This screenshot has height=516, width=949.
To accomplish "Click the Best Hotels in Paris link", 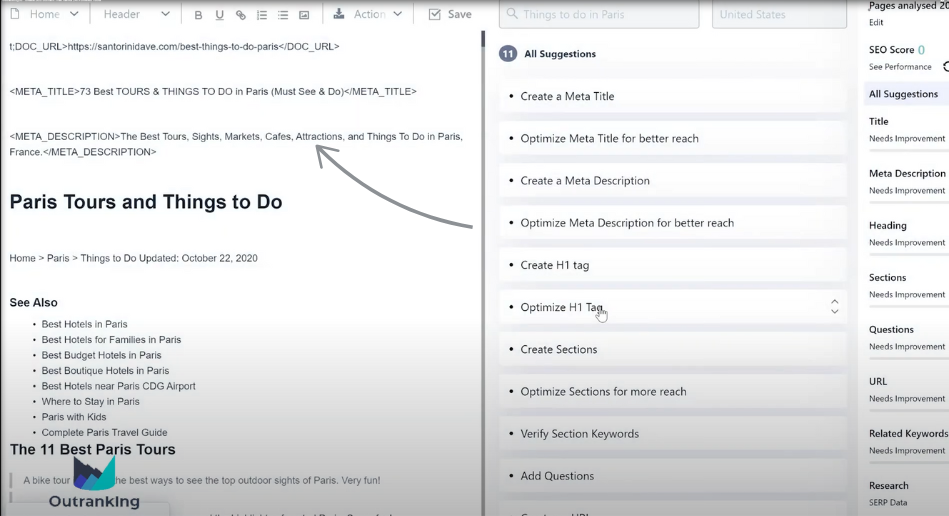I will click(84, 324).
